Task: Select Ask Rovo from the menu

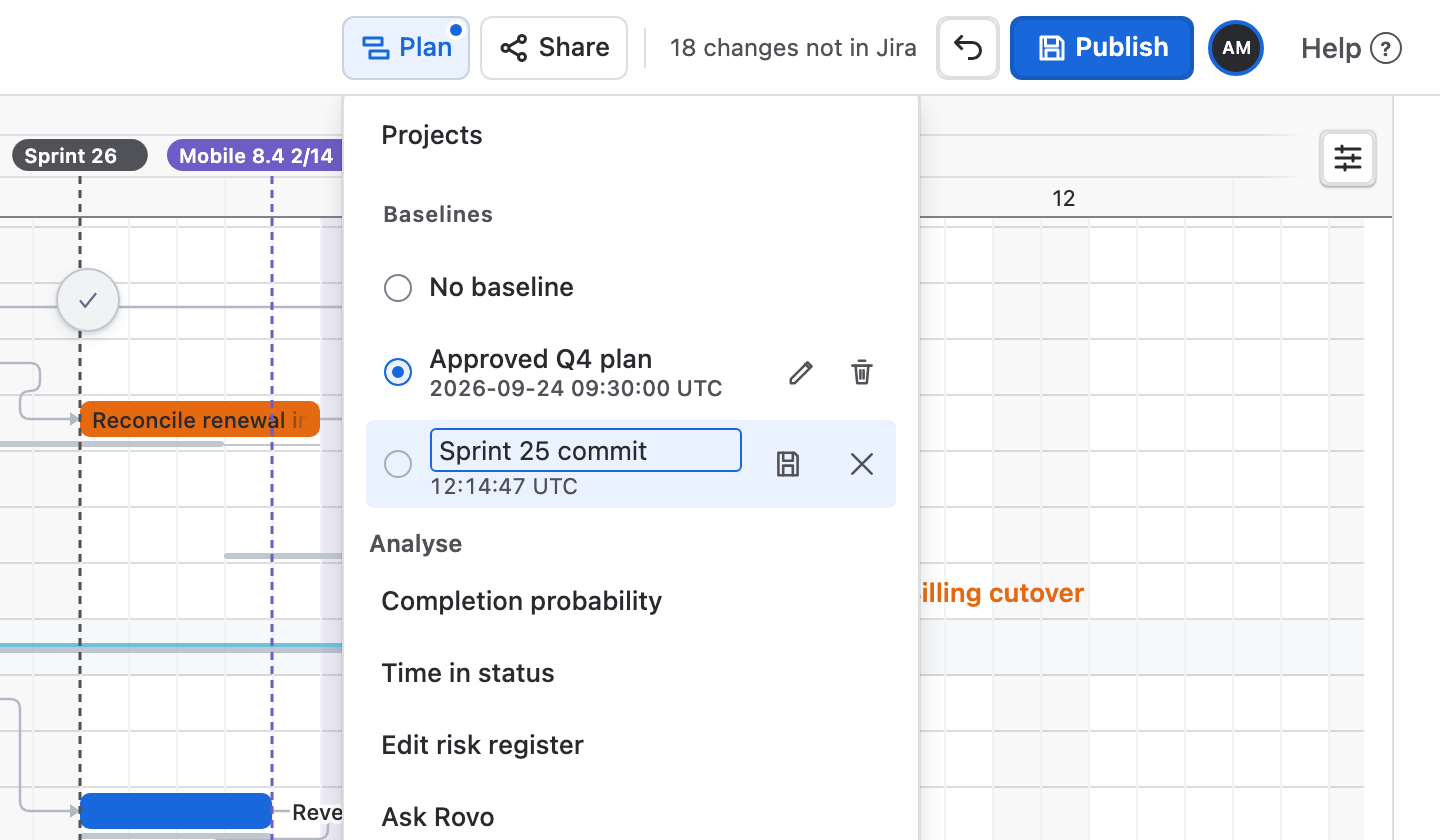Action: (438, 817)
